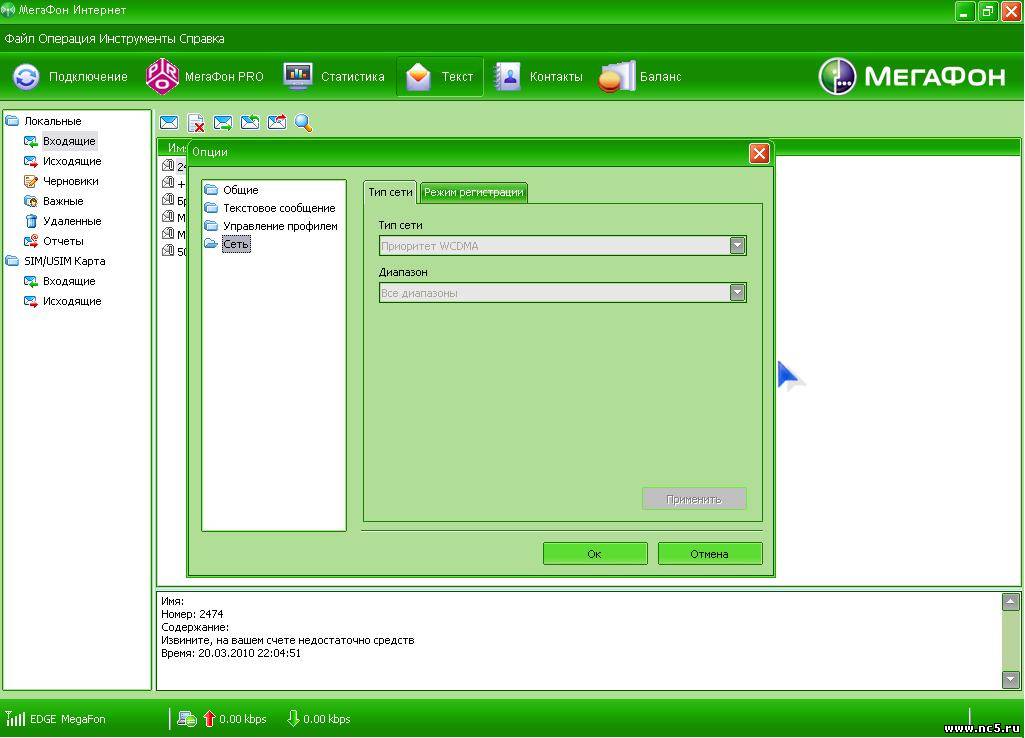Image resolution: width=1025 pixels, height=738 pixels.
Task: Switch to the Тип сети tab
Action: (x=390, y=192)
